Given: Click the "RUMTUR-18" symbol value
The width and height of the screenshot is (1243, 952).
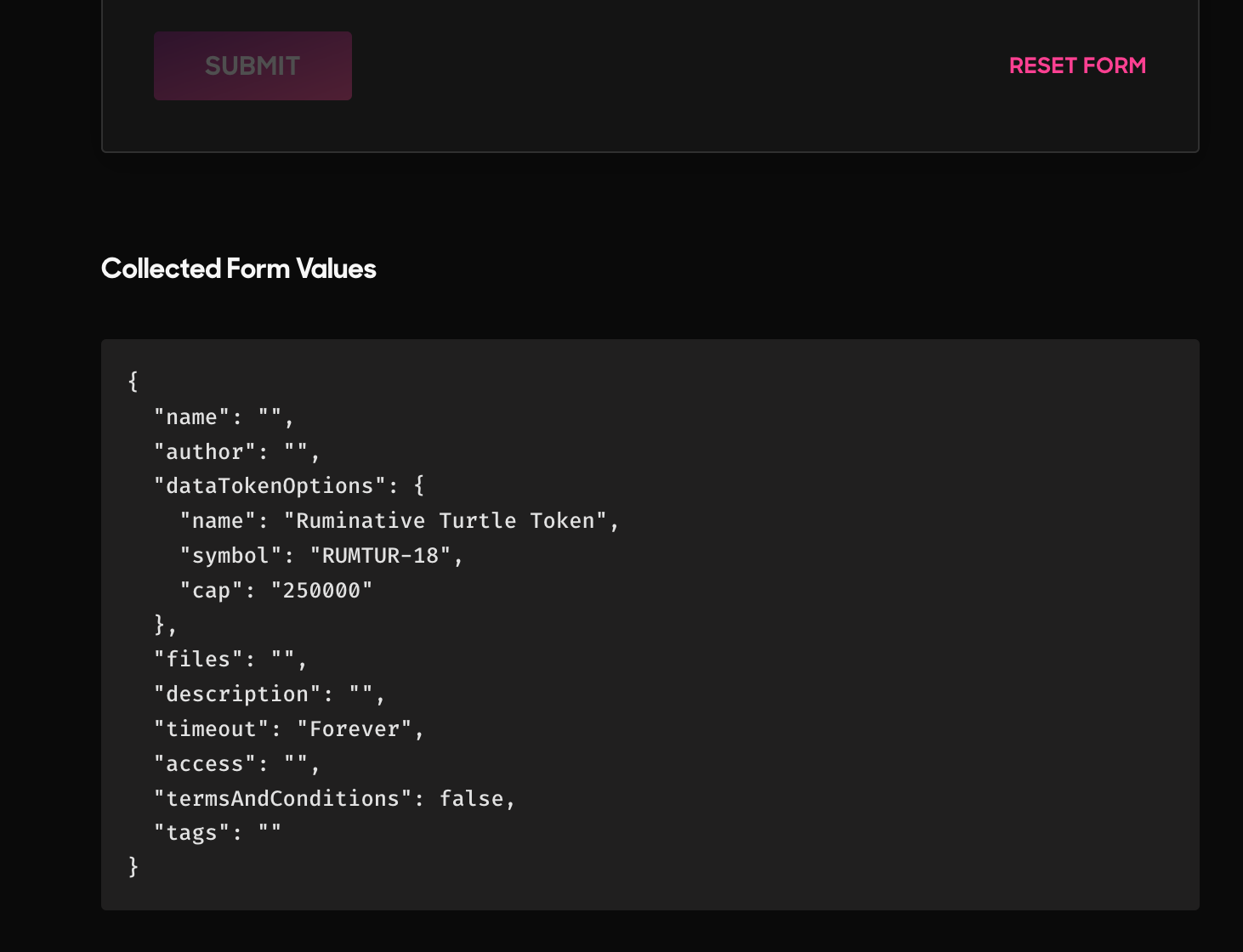Looking at the screenshot, I should pyautogui.click(x=380, y=556).
